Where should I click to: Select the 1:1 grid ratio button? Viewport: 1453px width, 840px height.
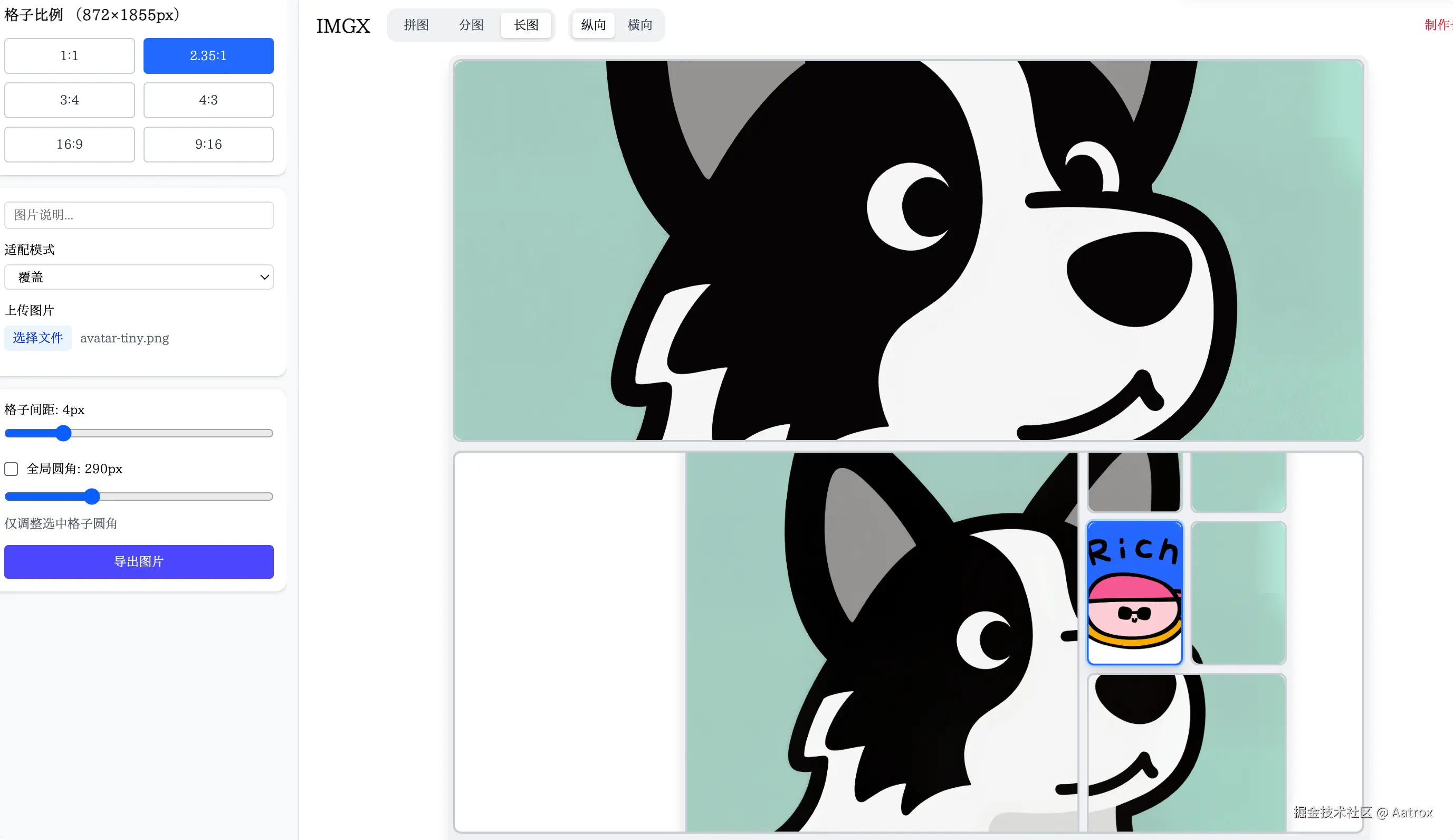(x=69, y=56)
